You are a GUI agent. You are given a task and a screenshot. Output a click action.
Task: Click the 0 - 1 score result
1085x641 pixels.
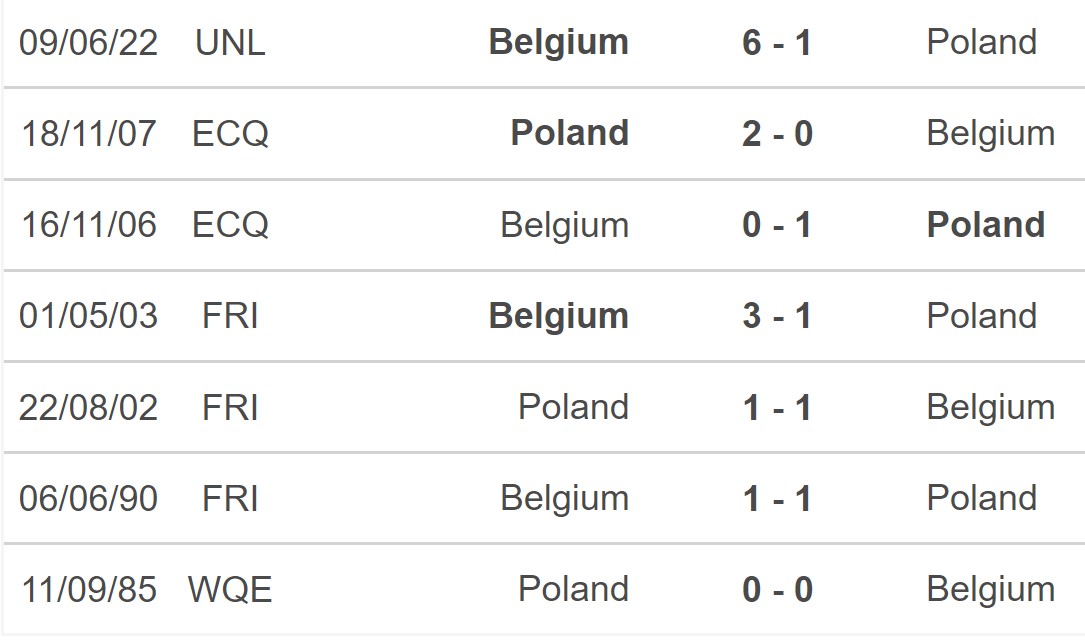[x=776, y=225]
